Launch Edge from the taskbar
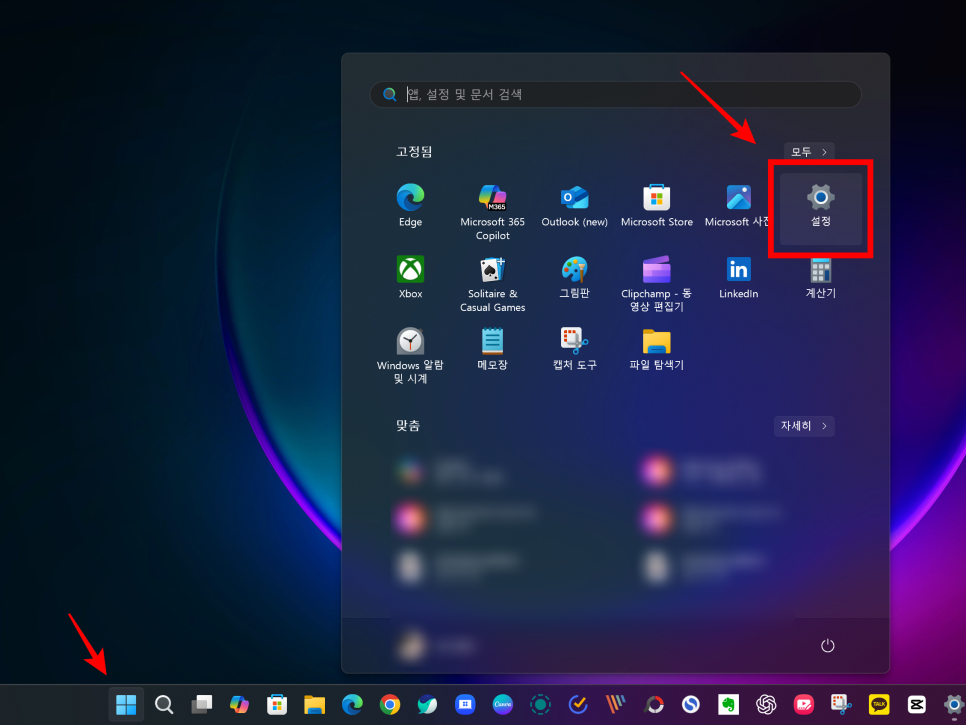 click(x=352, y=704)
